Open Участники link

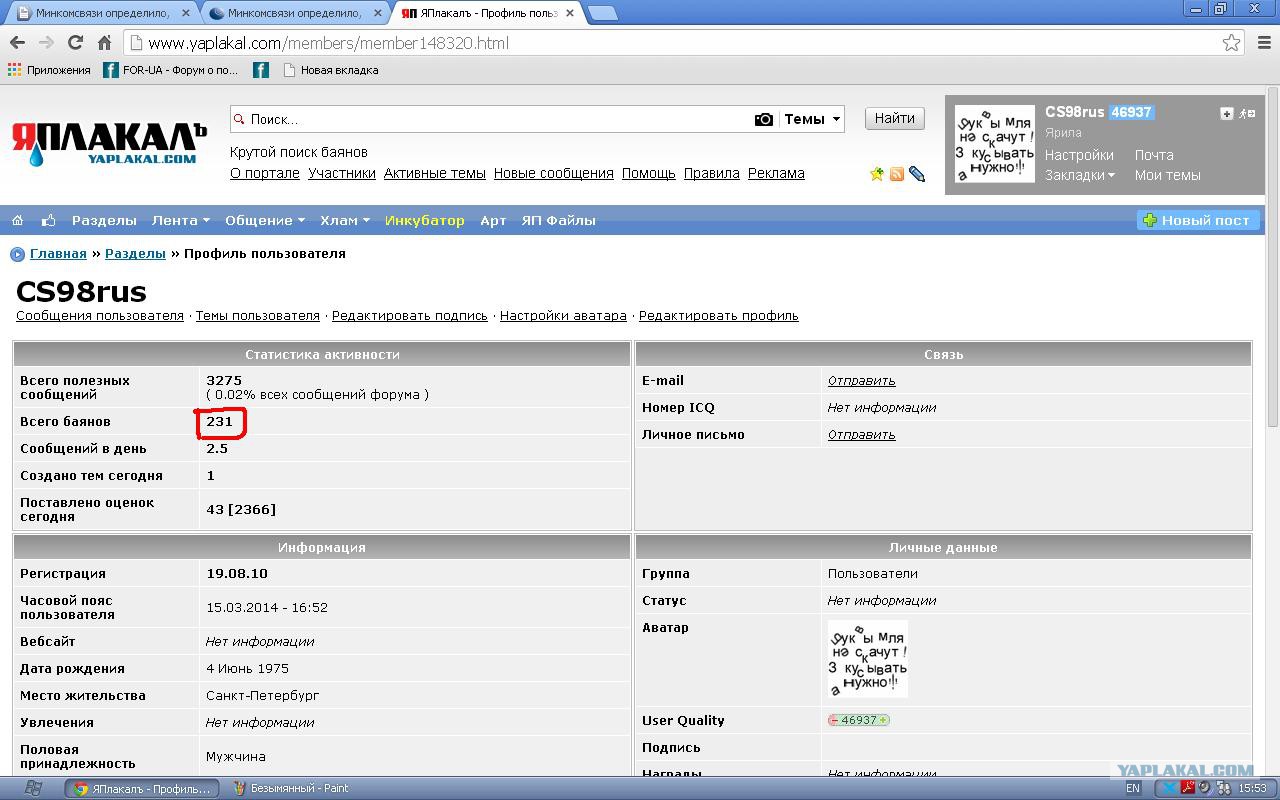point(342,173)
